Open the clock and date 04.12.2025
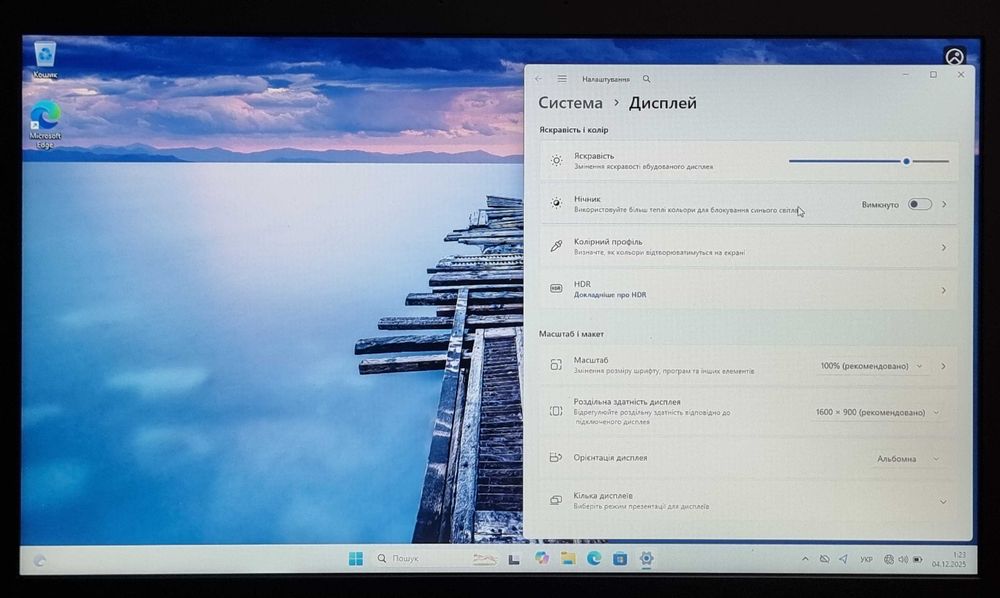 (x=949, y=560)
